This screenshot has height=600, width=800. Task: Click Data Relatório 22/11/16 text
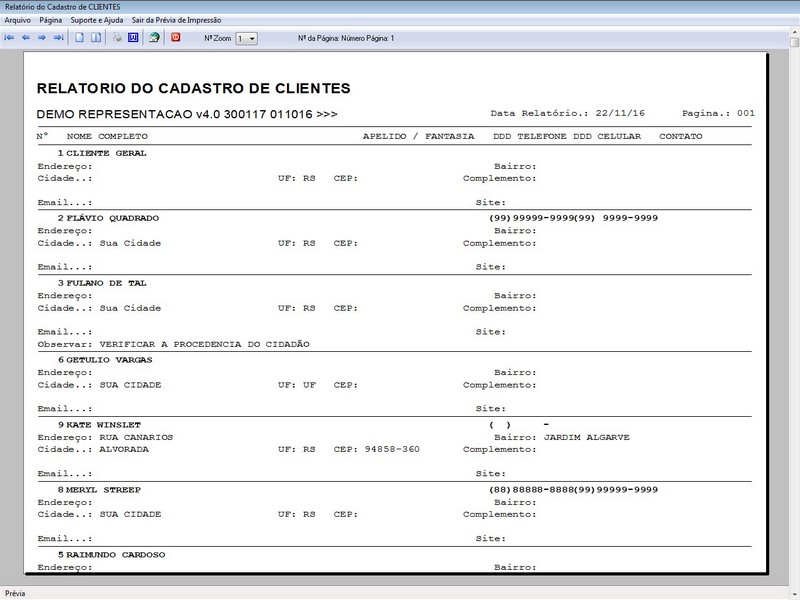tap(568, 113)
